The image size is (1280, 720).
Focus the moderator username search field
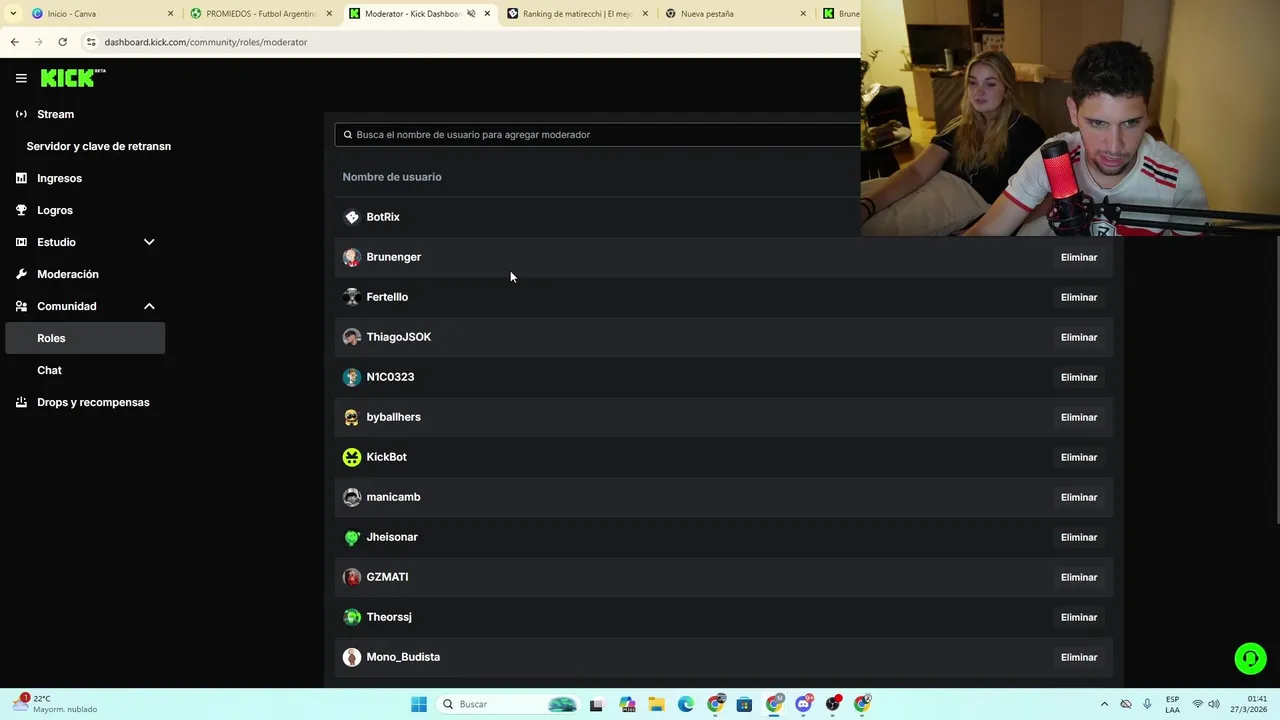tap(598, 134)
